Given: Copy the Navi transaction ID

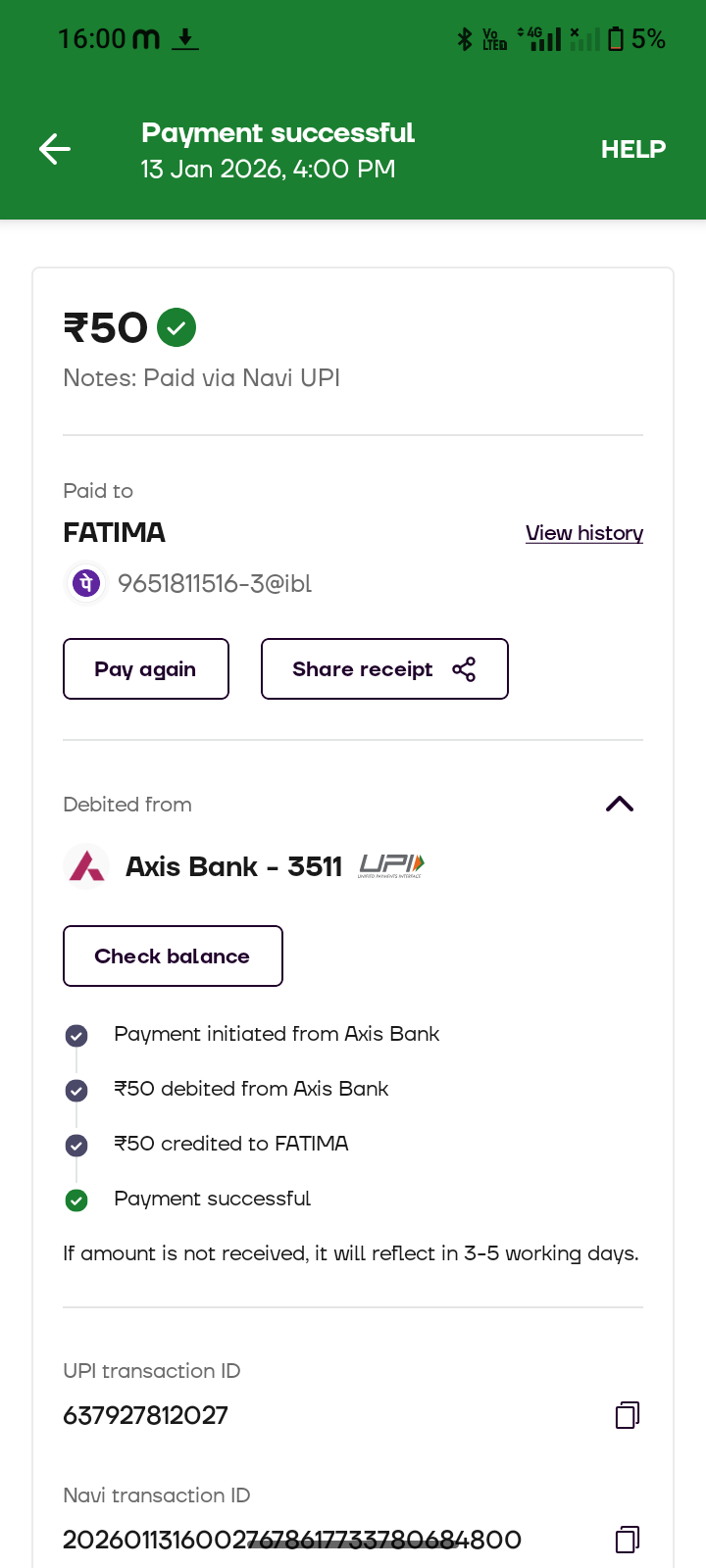Looking at the screenshot, I should coord(628,1540).
